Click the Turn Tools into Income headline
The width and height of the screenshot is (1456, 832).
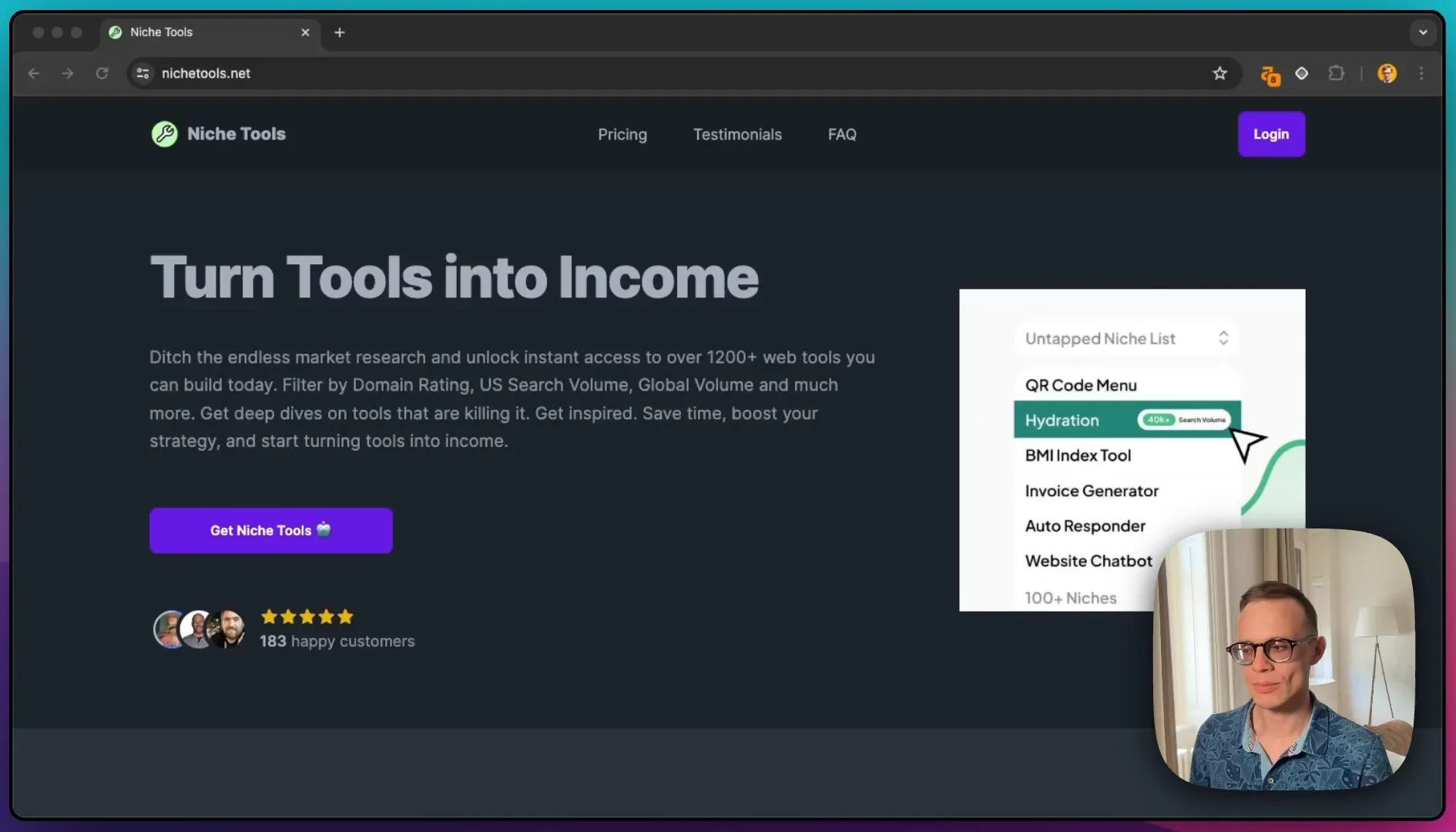(x=454, y=277)
